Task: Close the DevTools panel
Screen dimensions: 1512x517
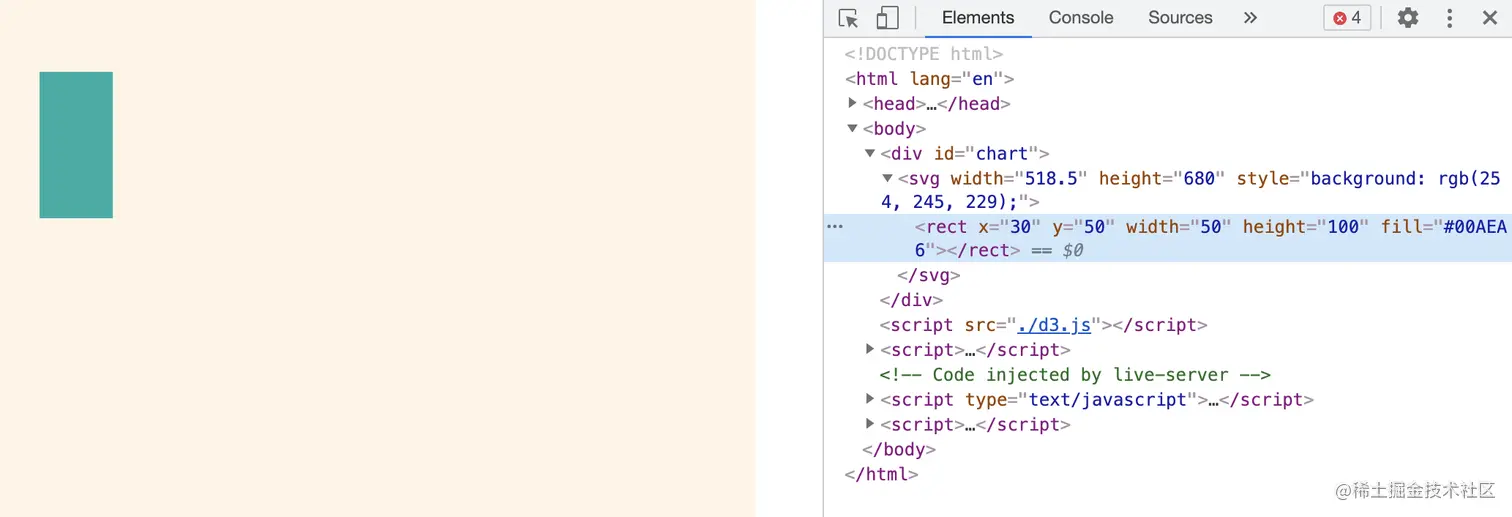Action: [1489, 18]
